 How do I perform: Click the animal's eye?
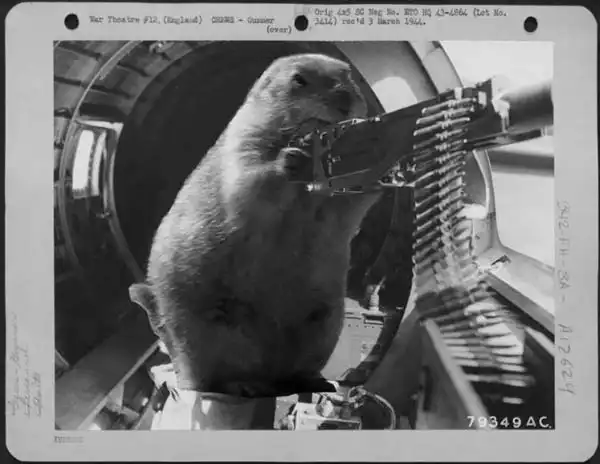pyautogui.click(x=299, y=79)
